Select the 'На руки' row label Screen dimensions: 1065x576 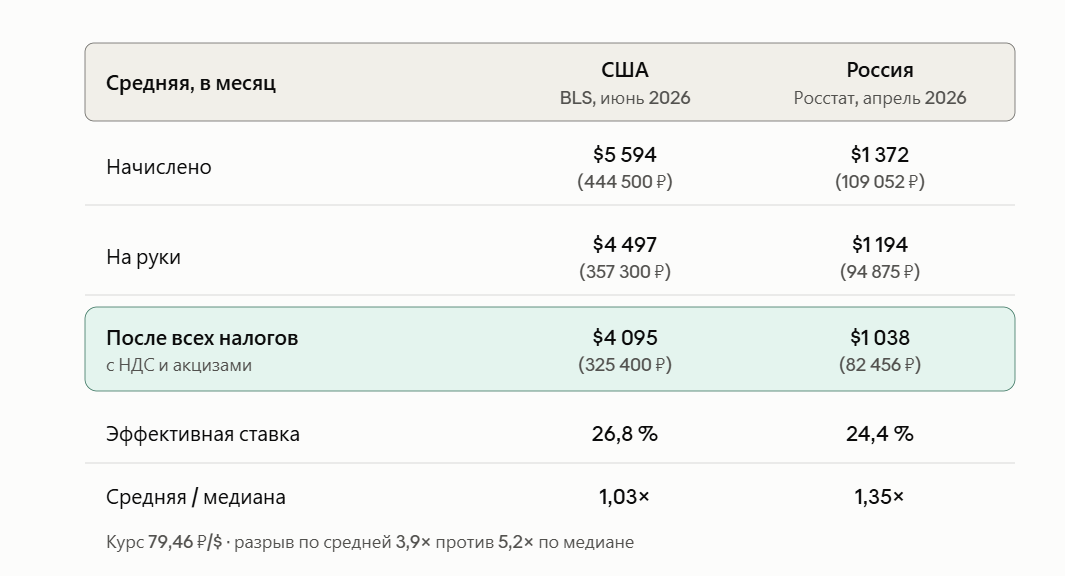143,257
